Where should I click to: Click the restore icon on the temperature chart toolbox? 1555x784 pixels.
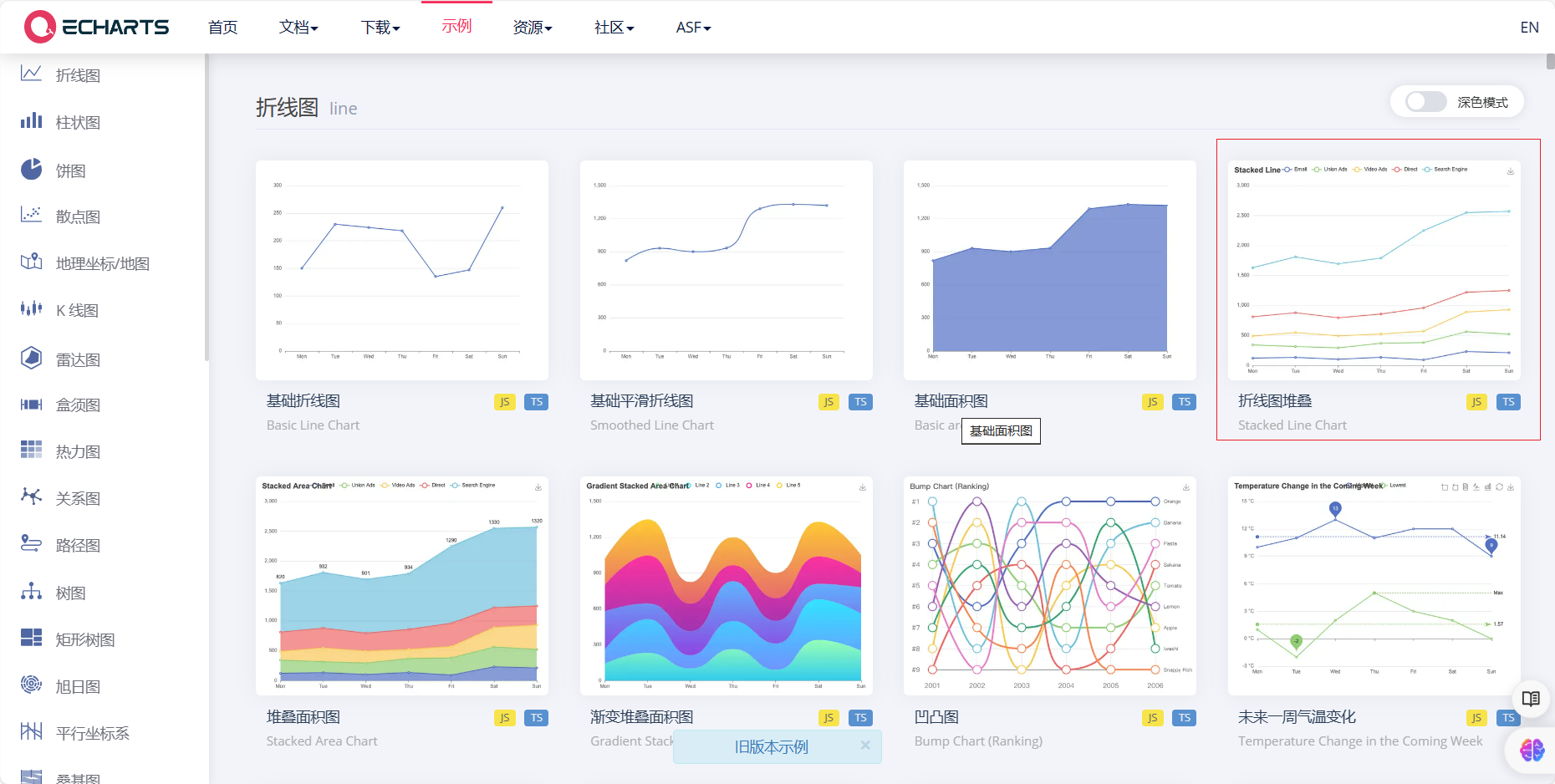click(x=1499, y=486)
